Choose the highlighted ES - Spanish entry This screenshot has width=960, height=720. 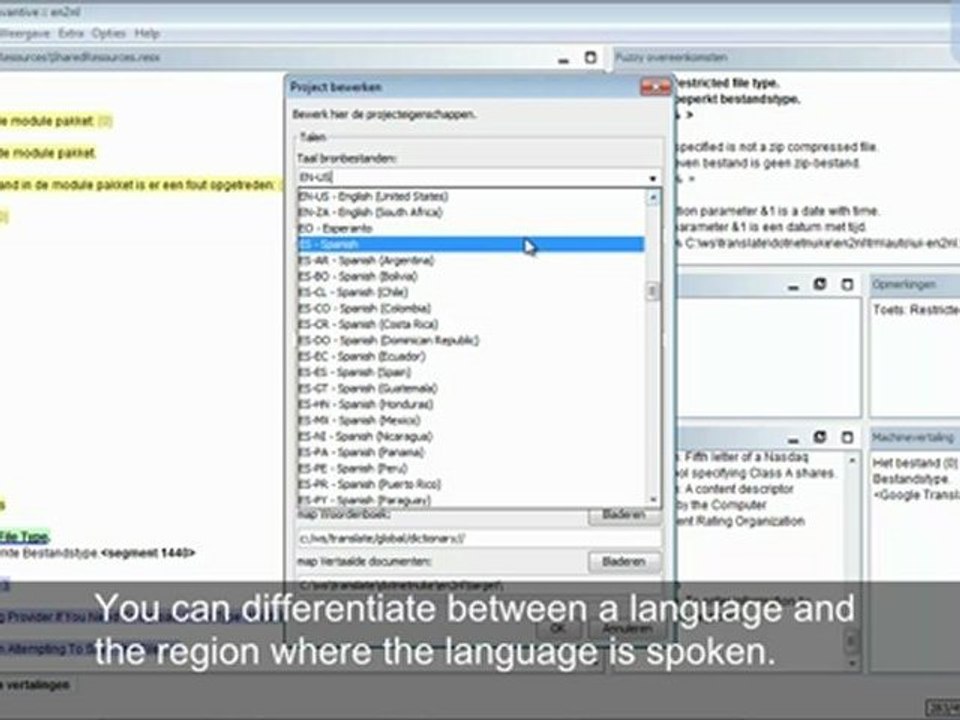tap(470, 244)
